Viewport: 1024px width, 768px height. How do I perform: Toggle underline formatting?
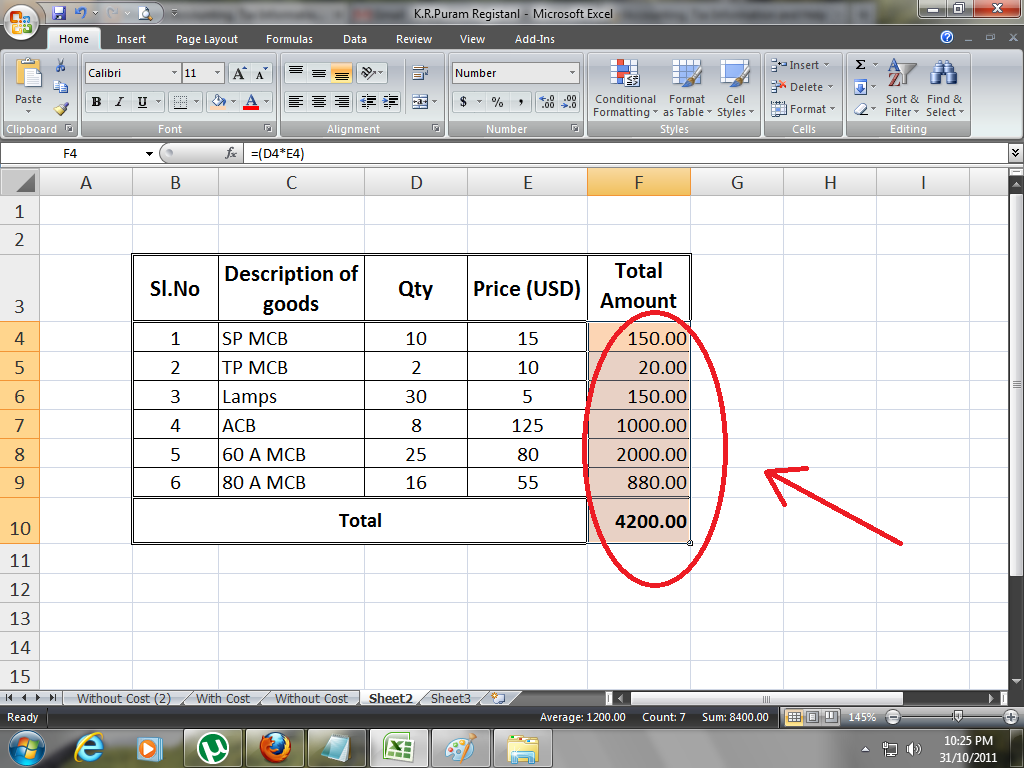coord(141,101)
